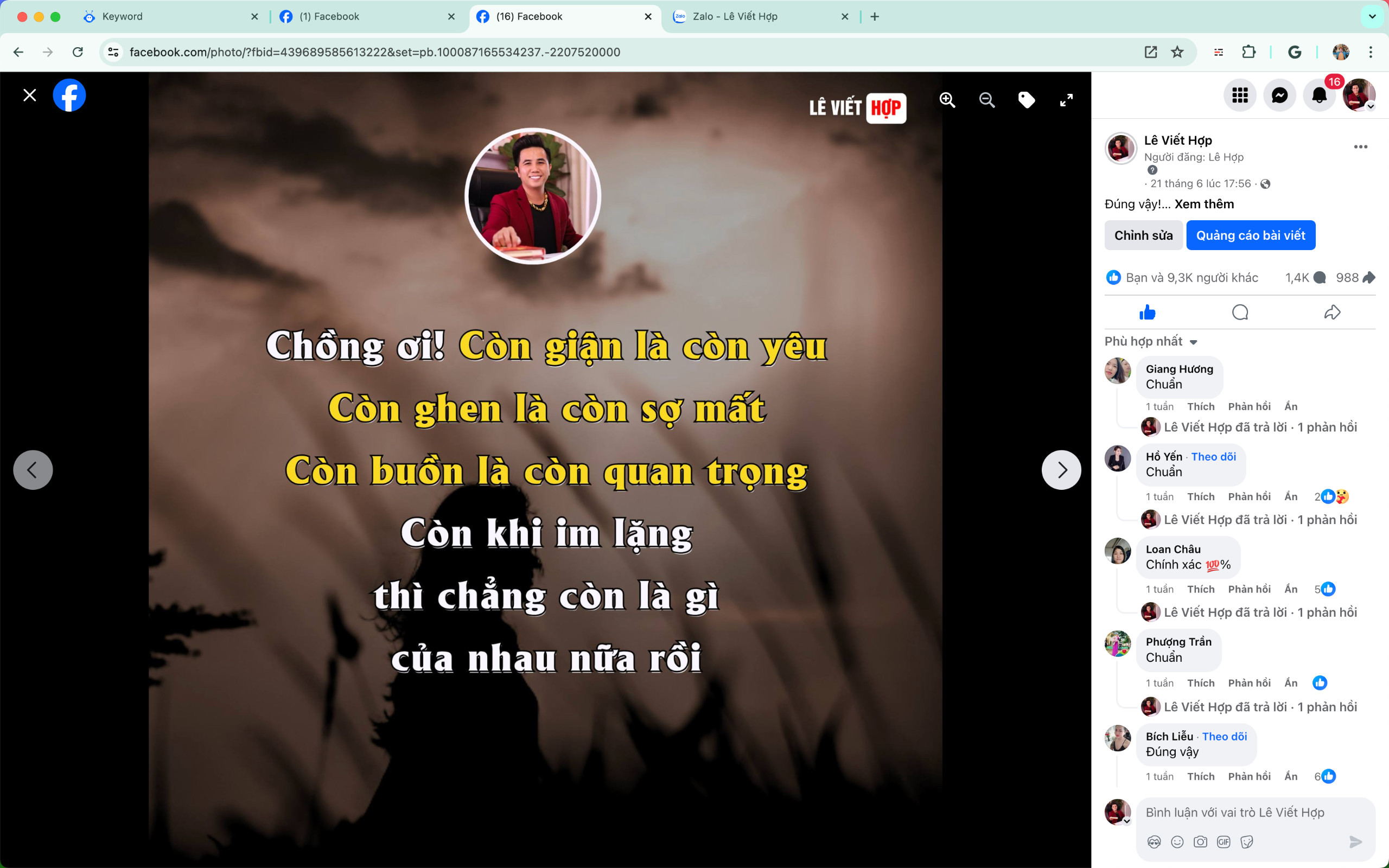Like Giang Hương's comment via Thích

coord(1201,406)
